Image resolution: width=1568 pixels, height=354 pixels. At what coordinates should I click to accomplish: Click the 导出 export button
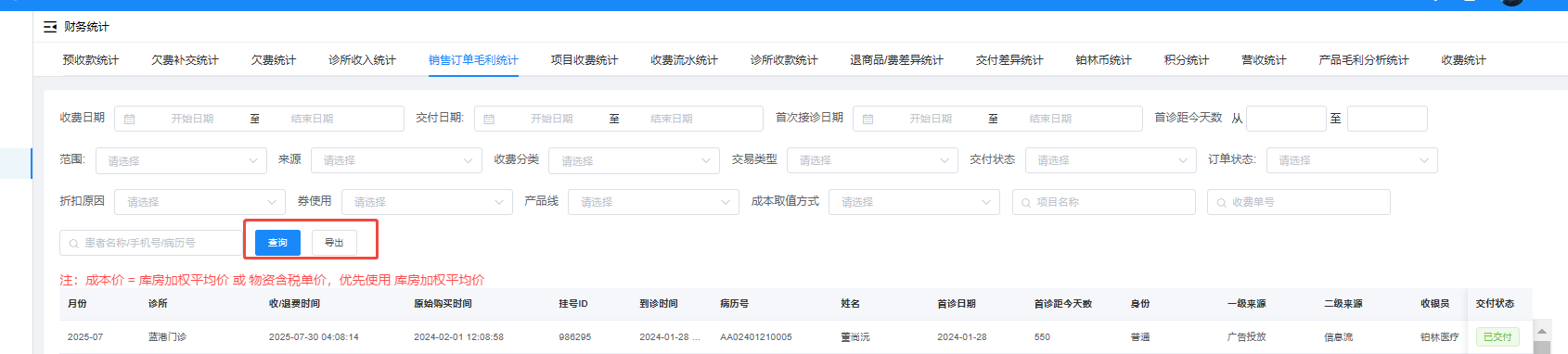pos(334,242)
